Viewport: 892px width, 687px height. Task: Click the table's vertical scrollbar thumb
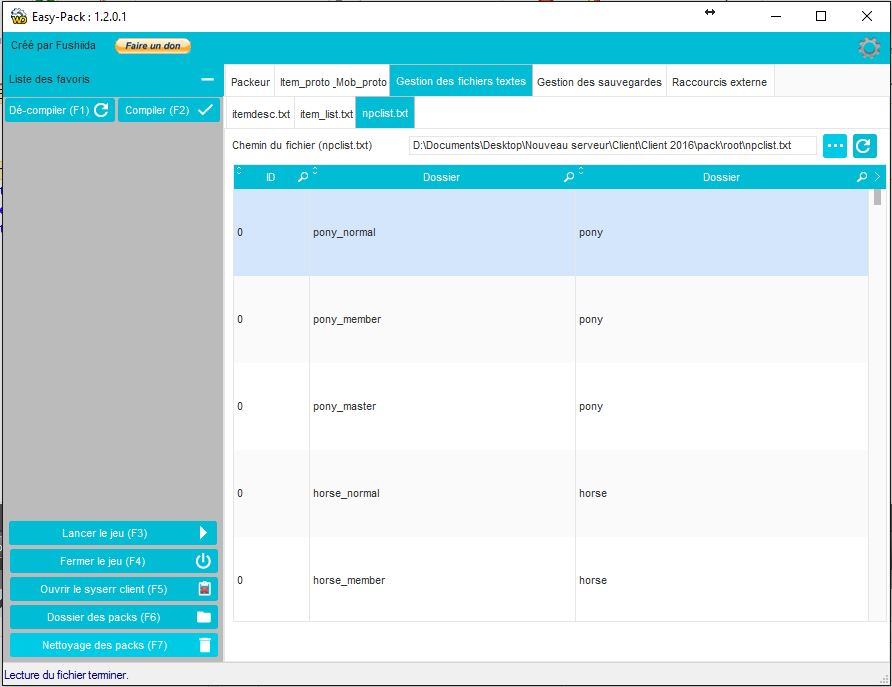877,197
